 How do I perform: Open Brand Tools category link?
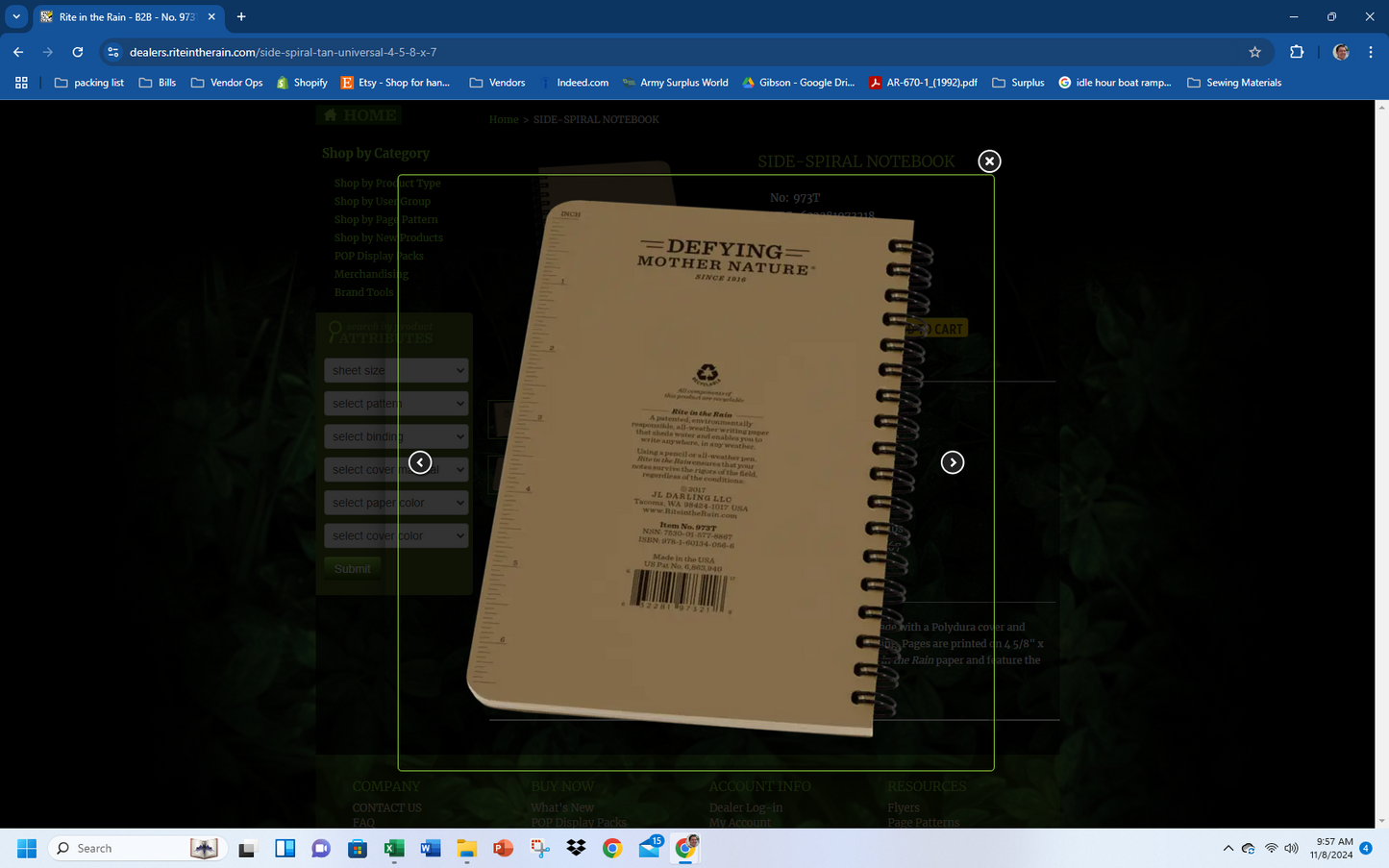pos(363,292)
